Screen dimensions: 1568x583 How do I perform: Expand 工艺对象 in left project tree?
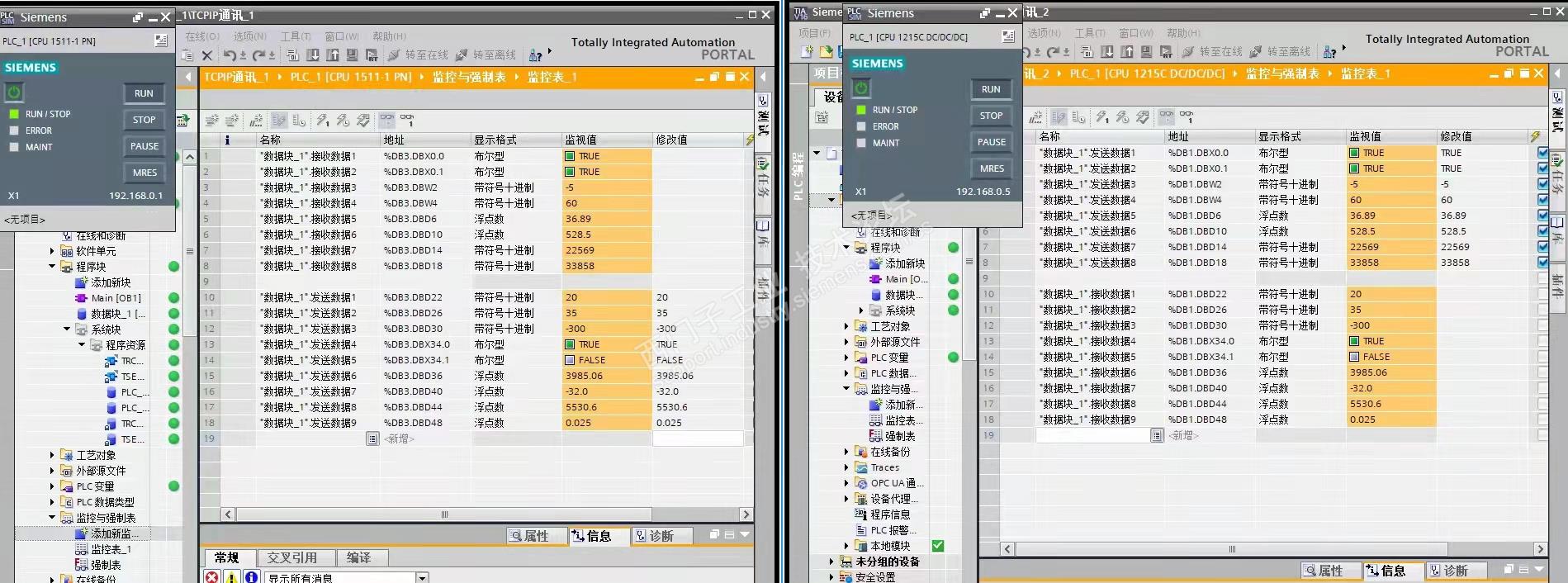(x=52, y=455)
